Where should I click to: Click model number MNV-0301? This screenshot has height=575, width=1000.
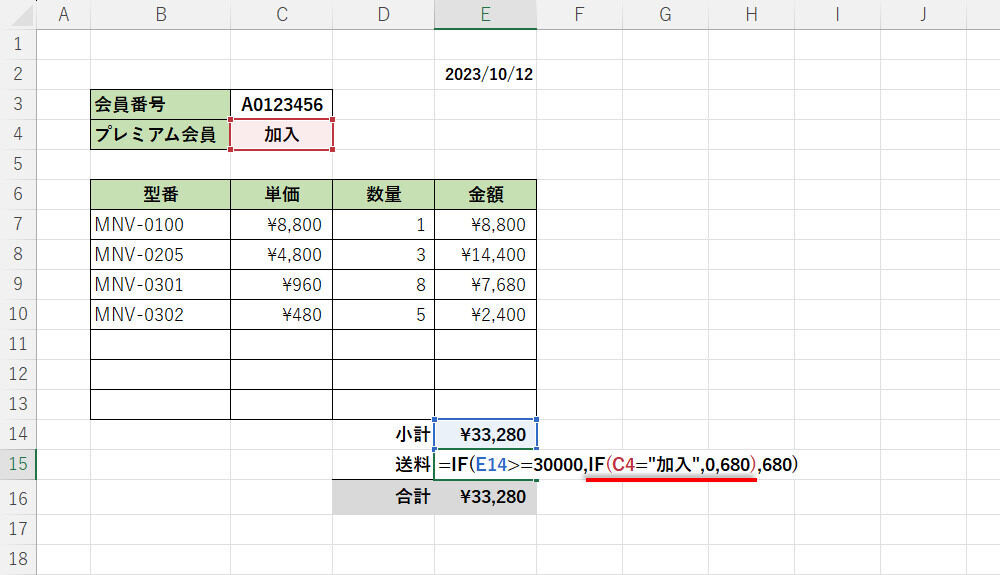pos(161,284)
